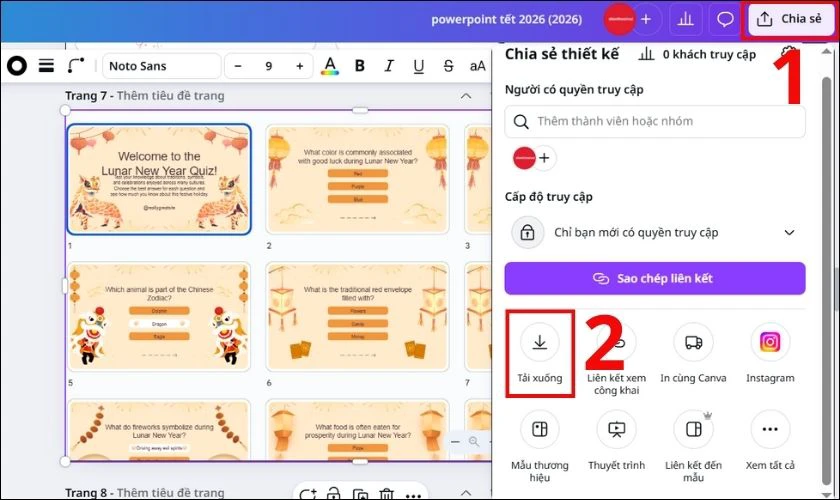Click the Người có quyền truy cập label
Screen dimensions: 840x500
[x=574, y=89]
